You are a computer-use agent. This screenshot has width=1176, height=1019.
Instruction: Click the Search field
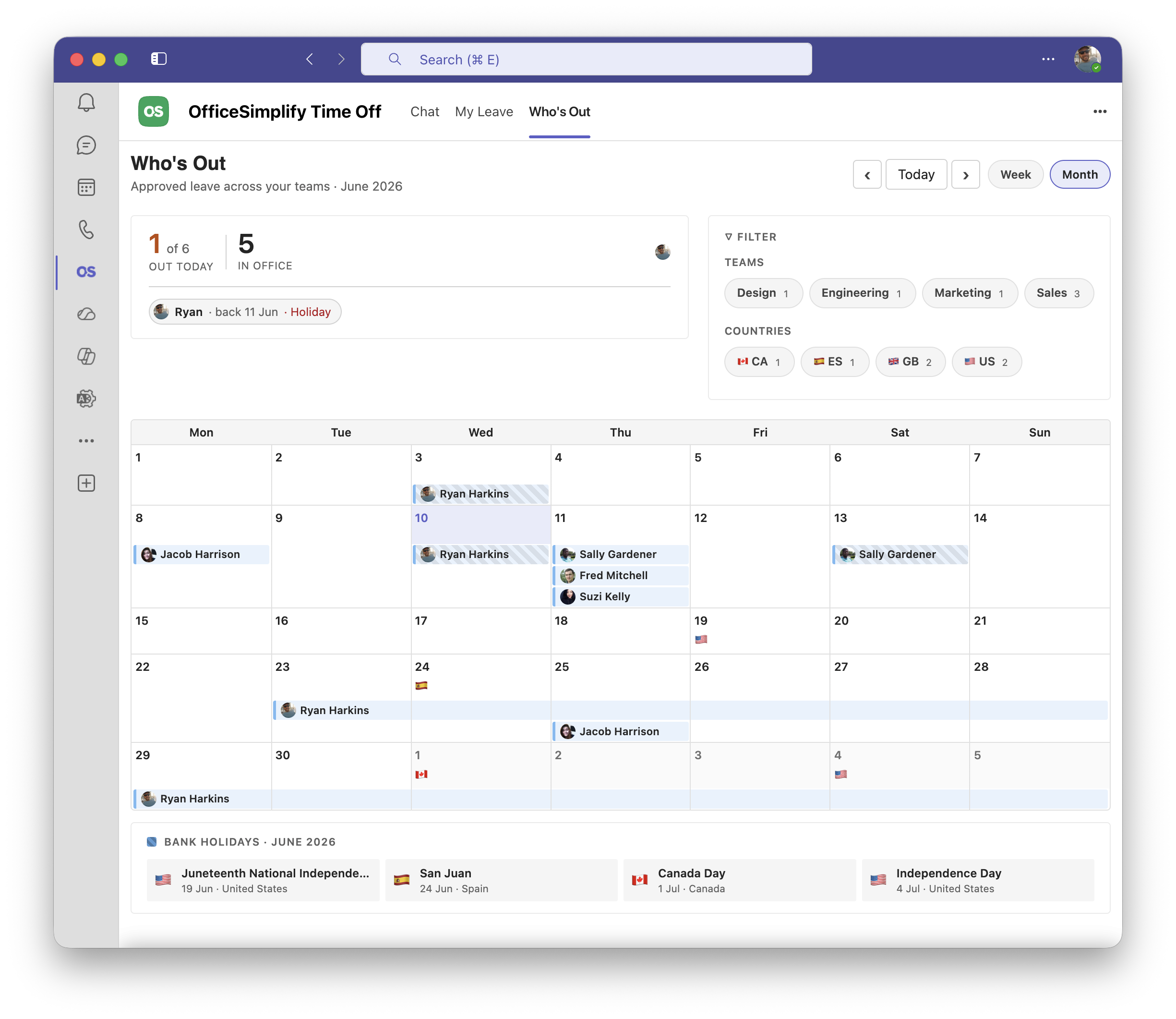tap(586, 59)
